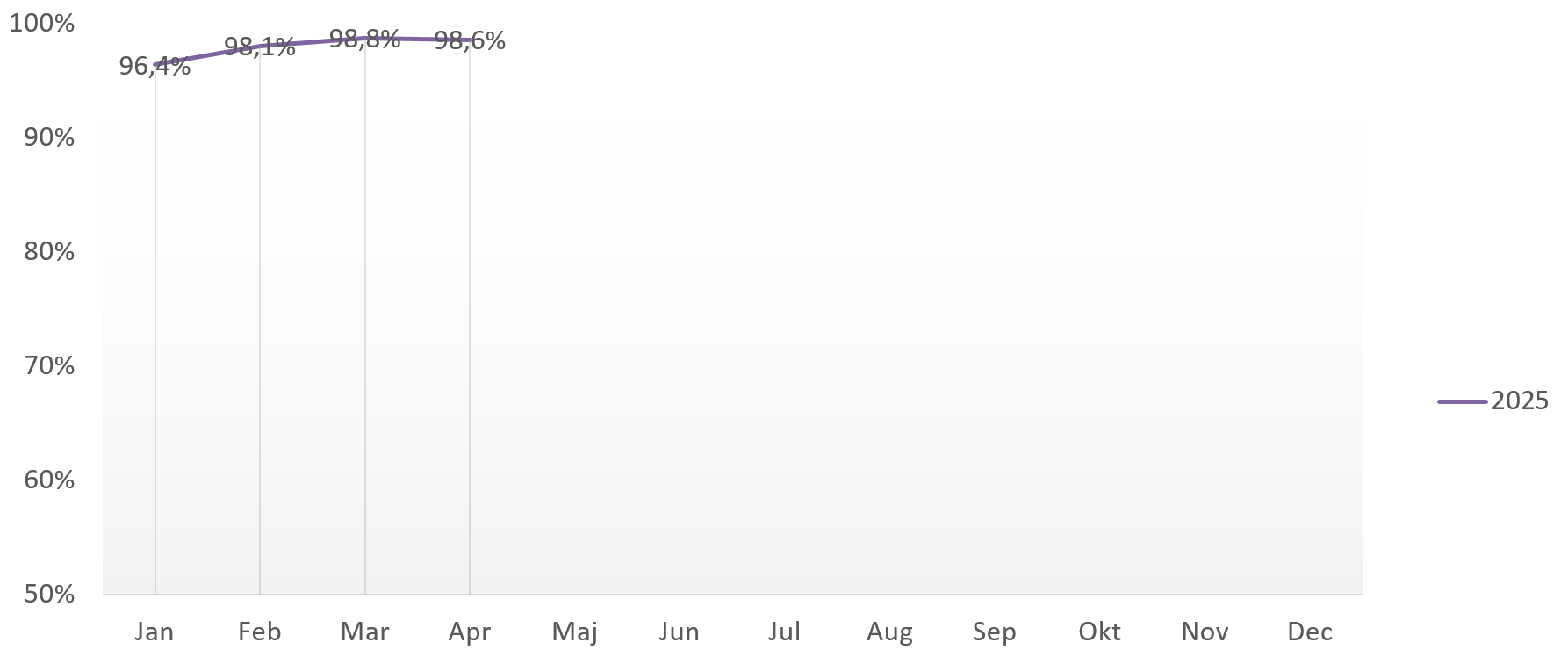
Task: Click the Dec axis label
Action: coord(1310,632)
